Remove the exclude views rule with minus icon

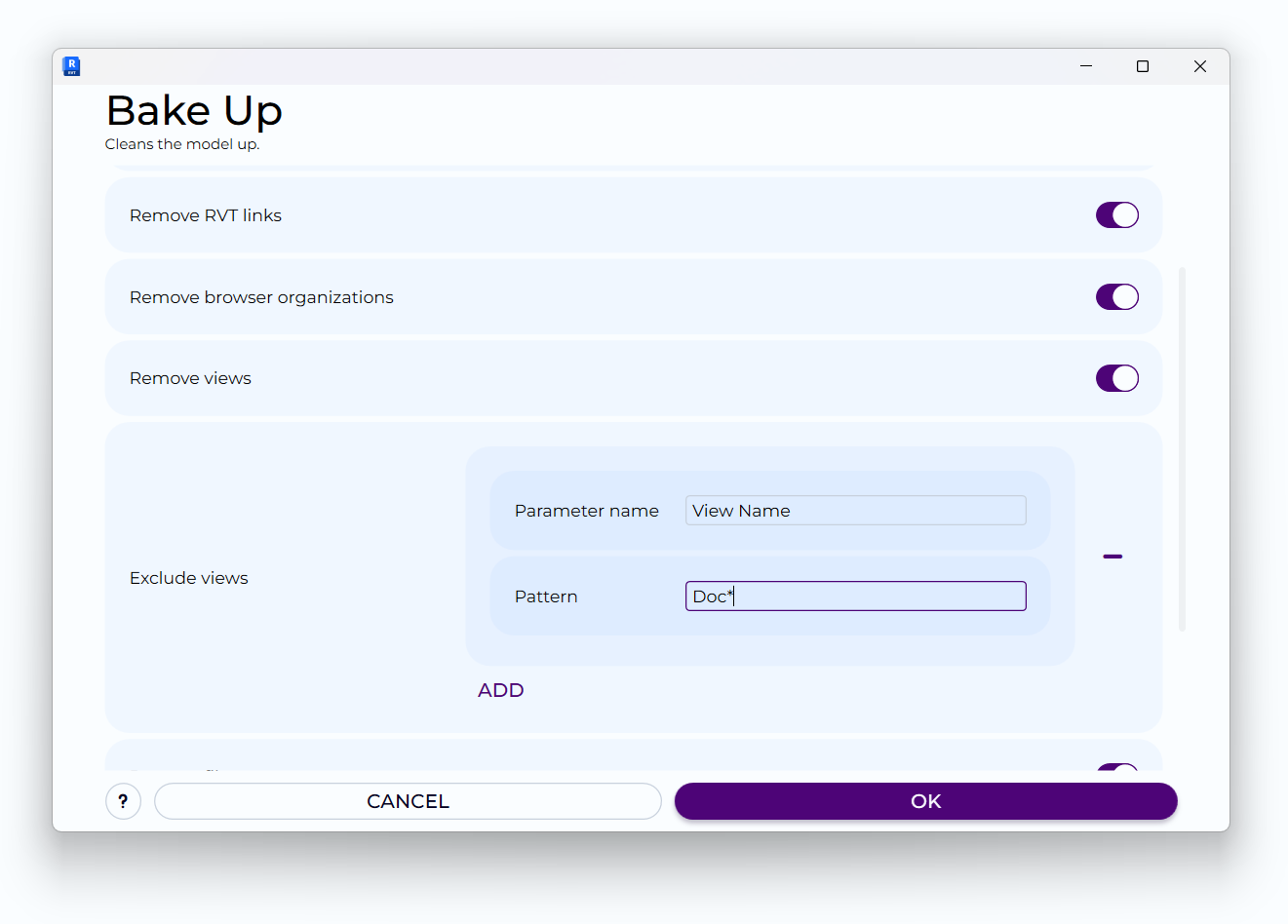pyautogui.click(x=1112, y=557)
